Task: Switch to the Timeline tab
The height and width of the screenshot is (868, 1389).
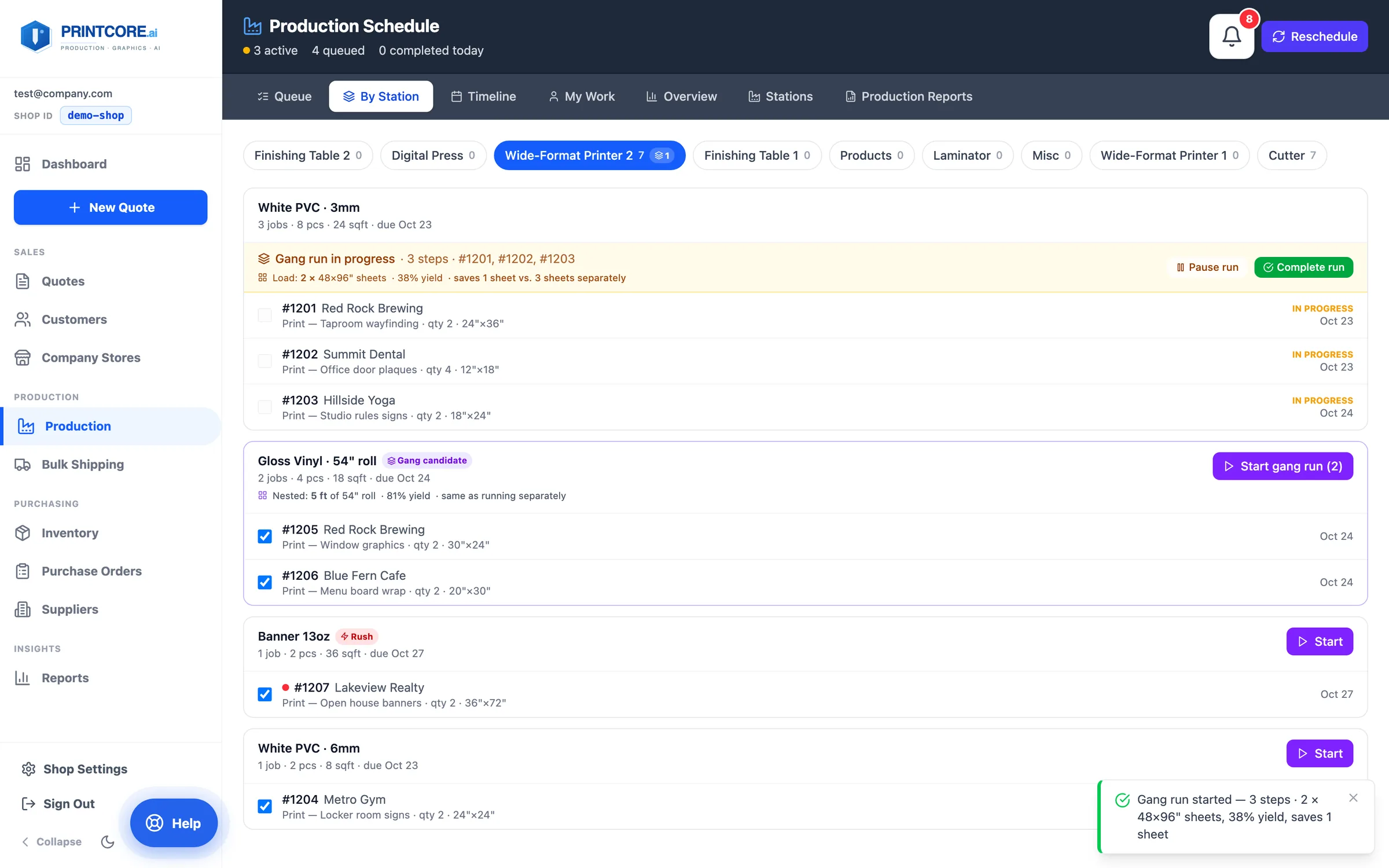Action: (x=483, y=96)
